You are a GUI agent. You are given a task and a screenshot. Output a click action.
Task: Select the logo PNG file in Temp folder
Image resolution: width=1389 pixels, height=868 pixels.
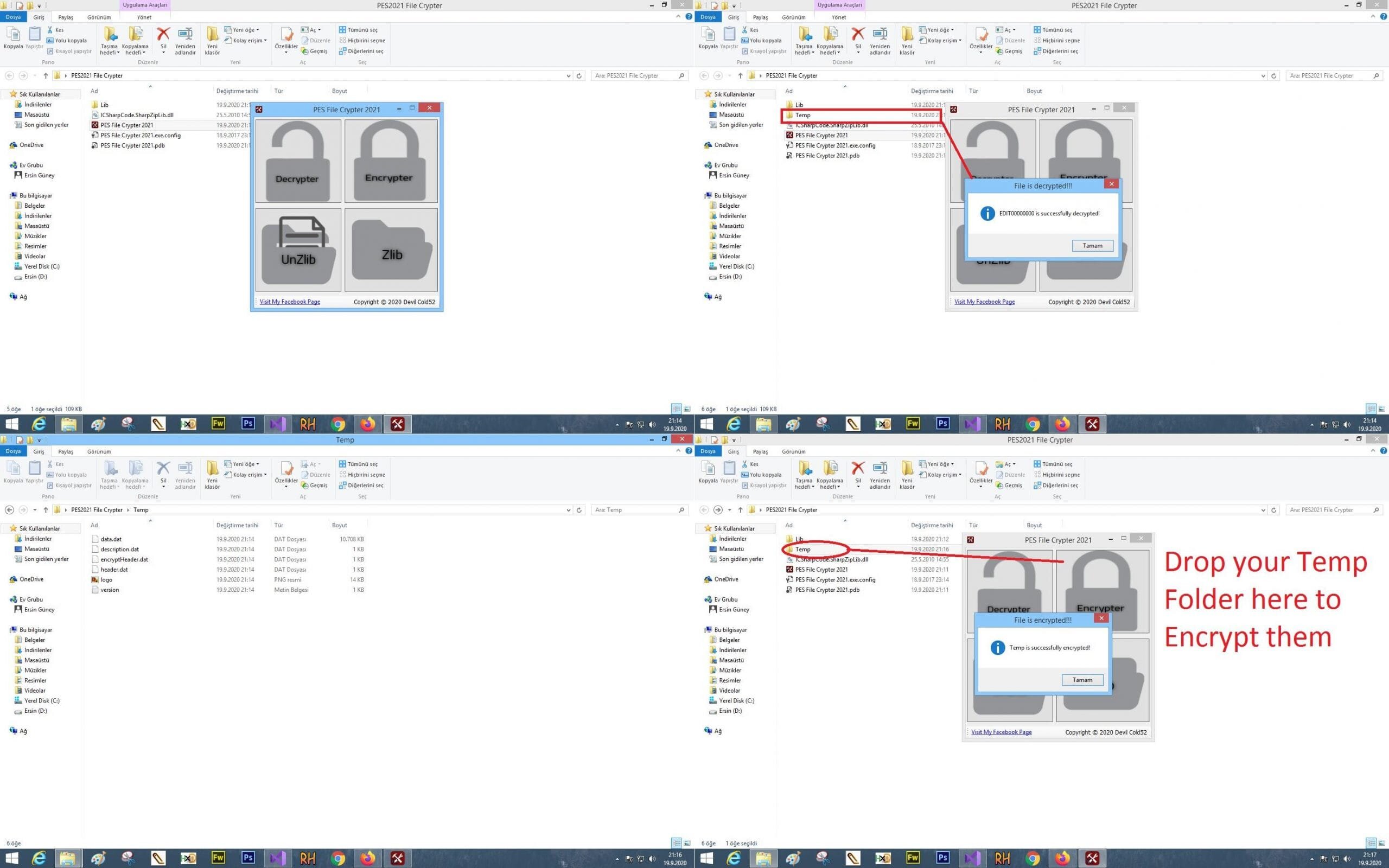(107, 580)
